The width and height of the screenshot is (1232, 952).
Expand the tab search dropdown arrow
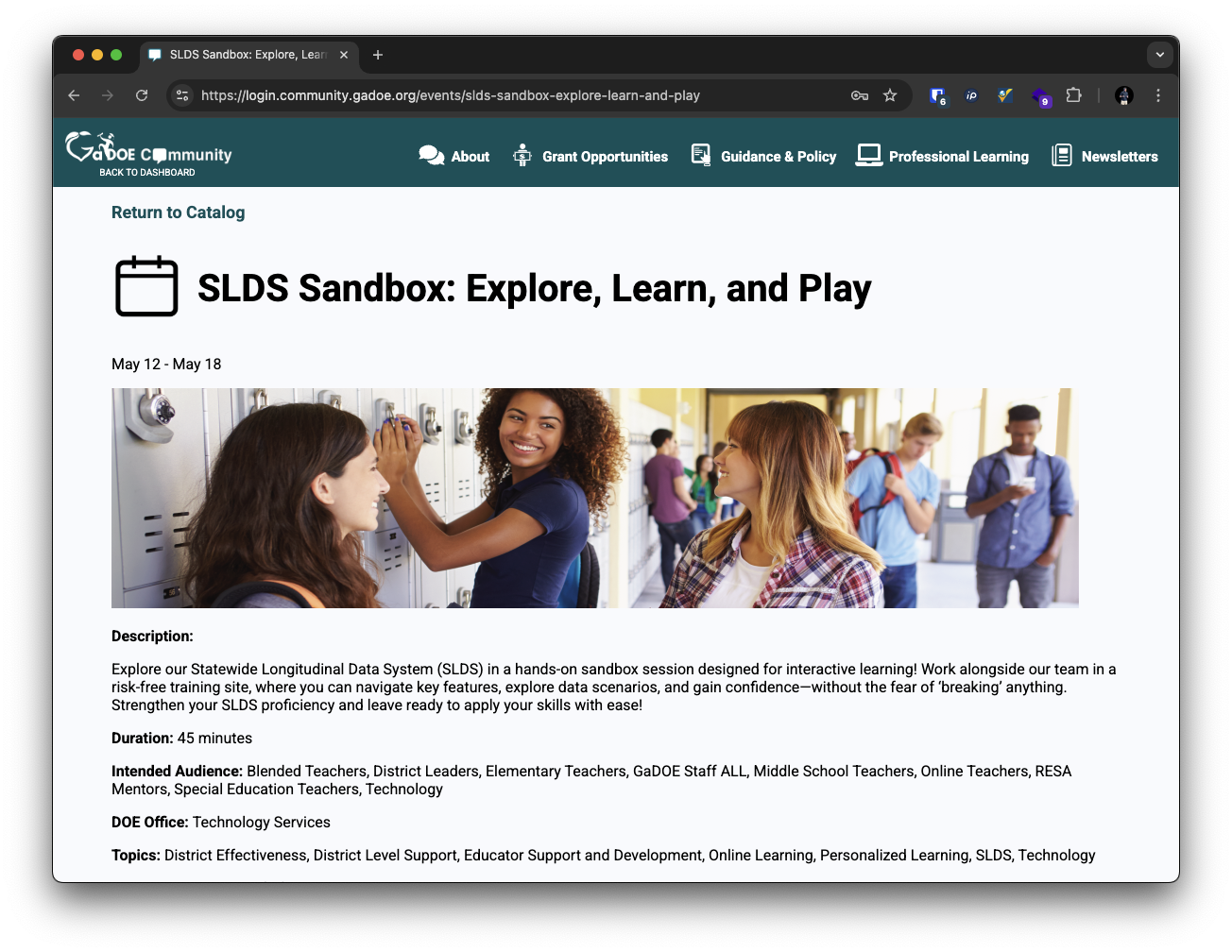1159,55
